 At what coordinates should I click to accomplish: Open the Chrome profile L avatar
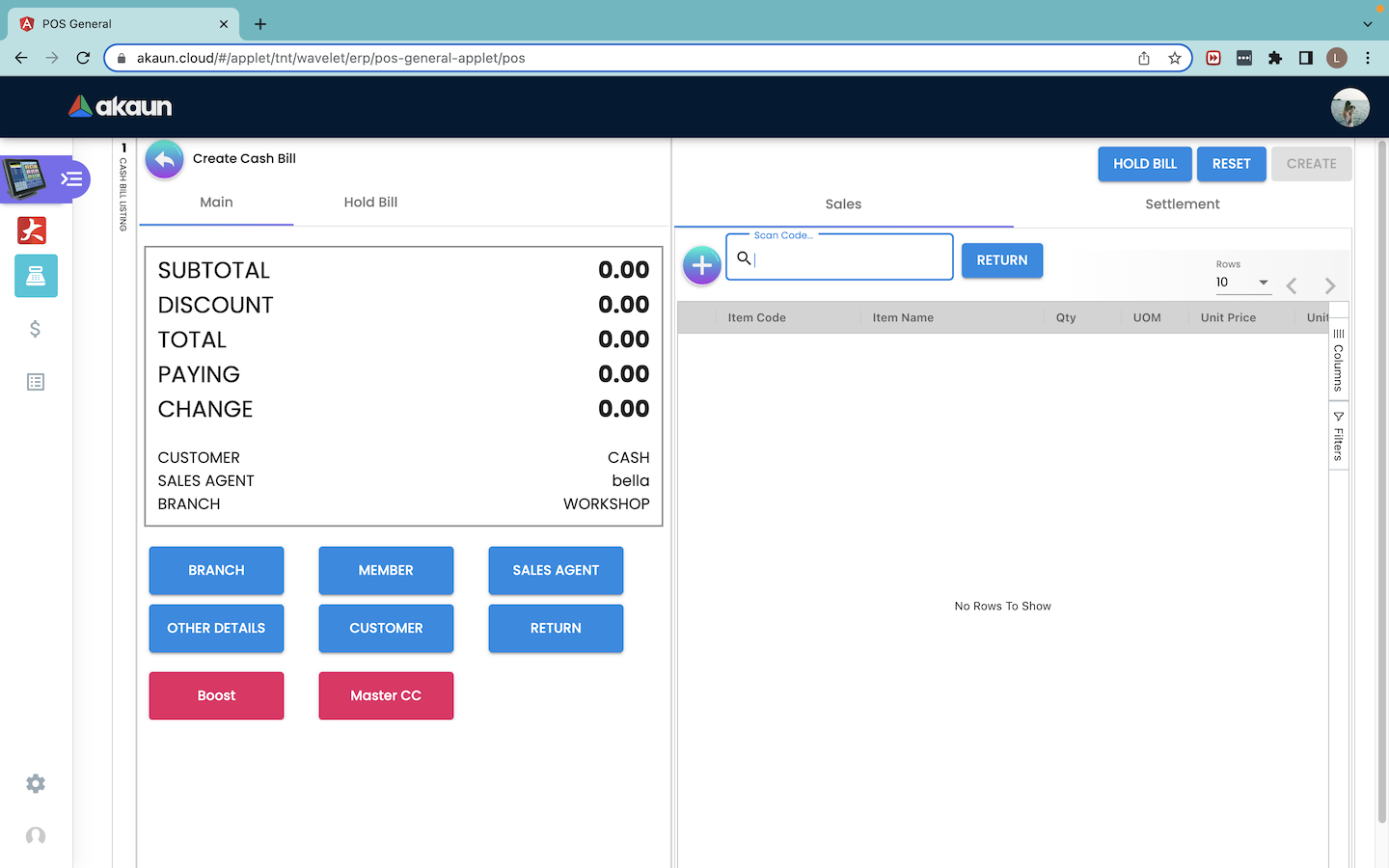(x=1337, y=58)
